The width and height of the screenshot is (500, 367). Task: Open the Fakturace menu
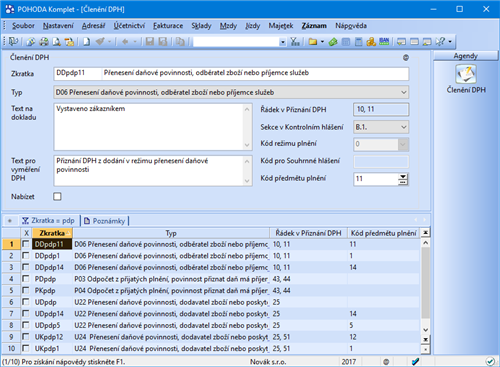coord(168,26)
